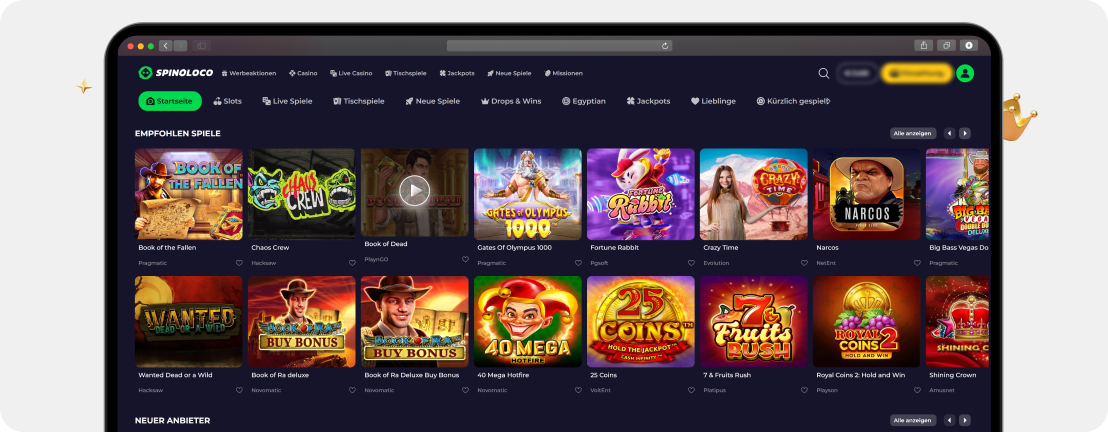
Task: Favorite 7 & Fruits Rush heart
Action: click(804, 390)
